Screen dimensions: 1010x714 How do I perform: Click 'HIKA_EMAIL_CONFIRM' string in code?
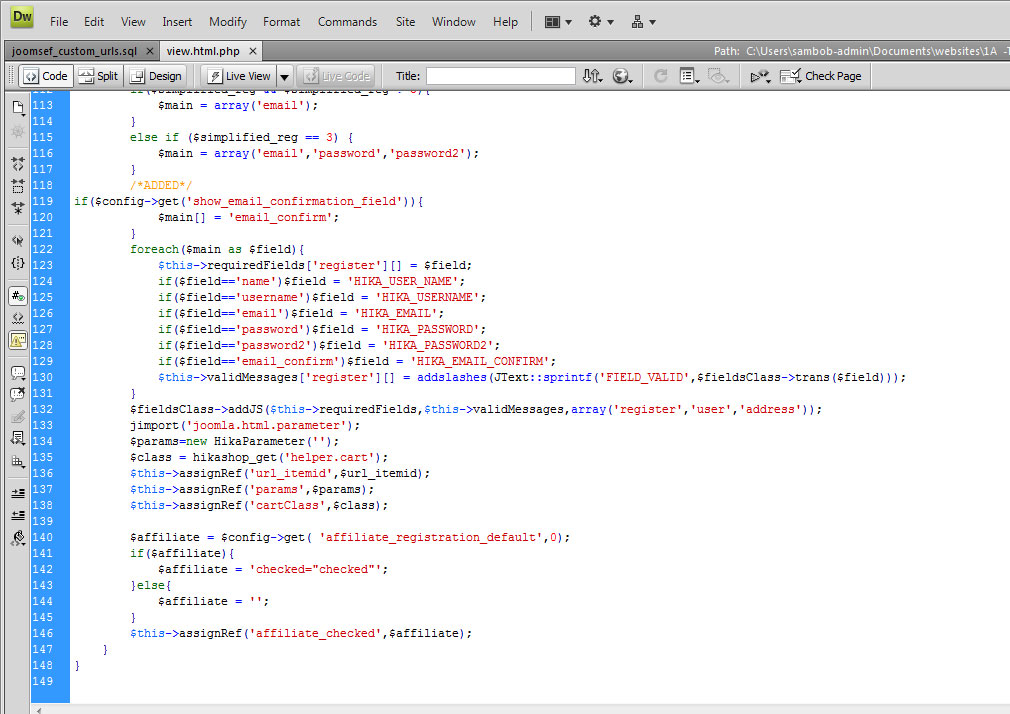[x=480, y=362]
